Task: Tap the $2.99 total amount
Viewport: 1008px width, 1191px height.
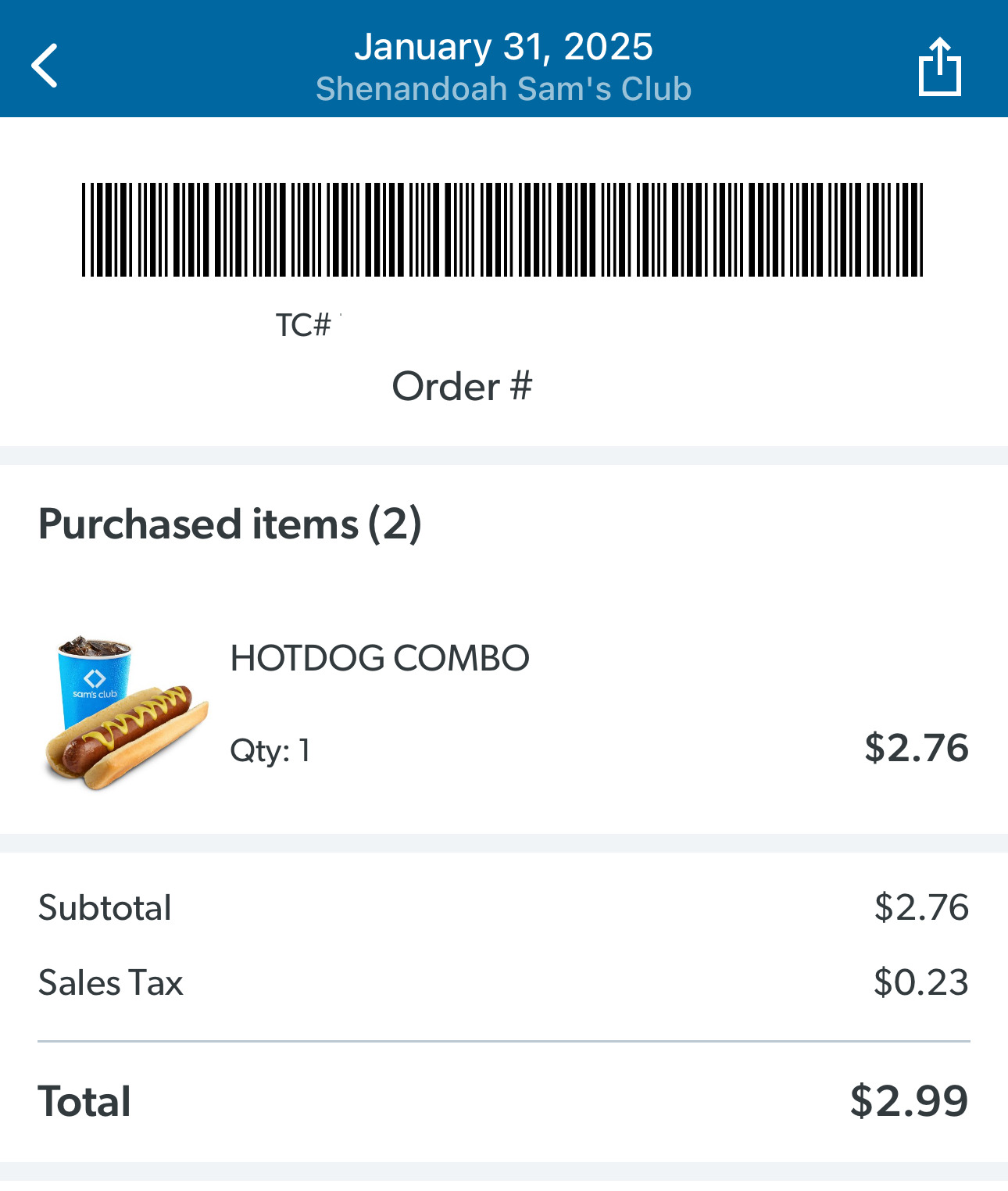Action: pos(909,1101)
